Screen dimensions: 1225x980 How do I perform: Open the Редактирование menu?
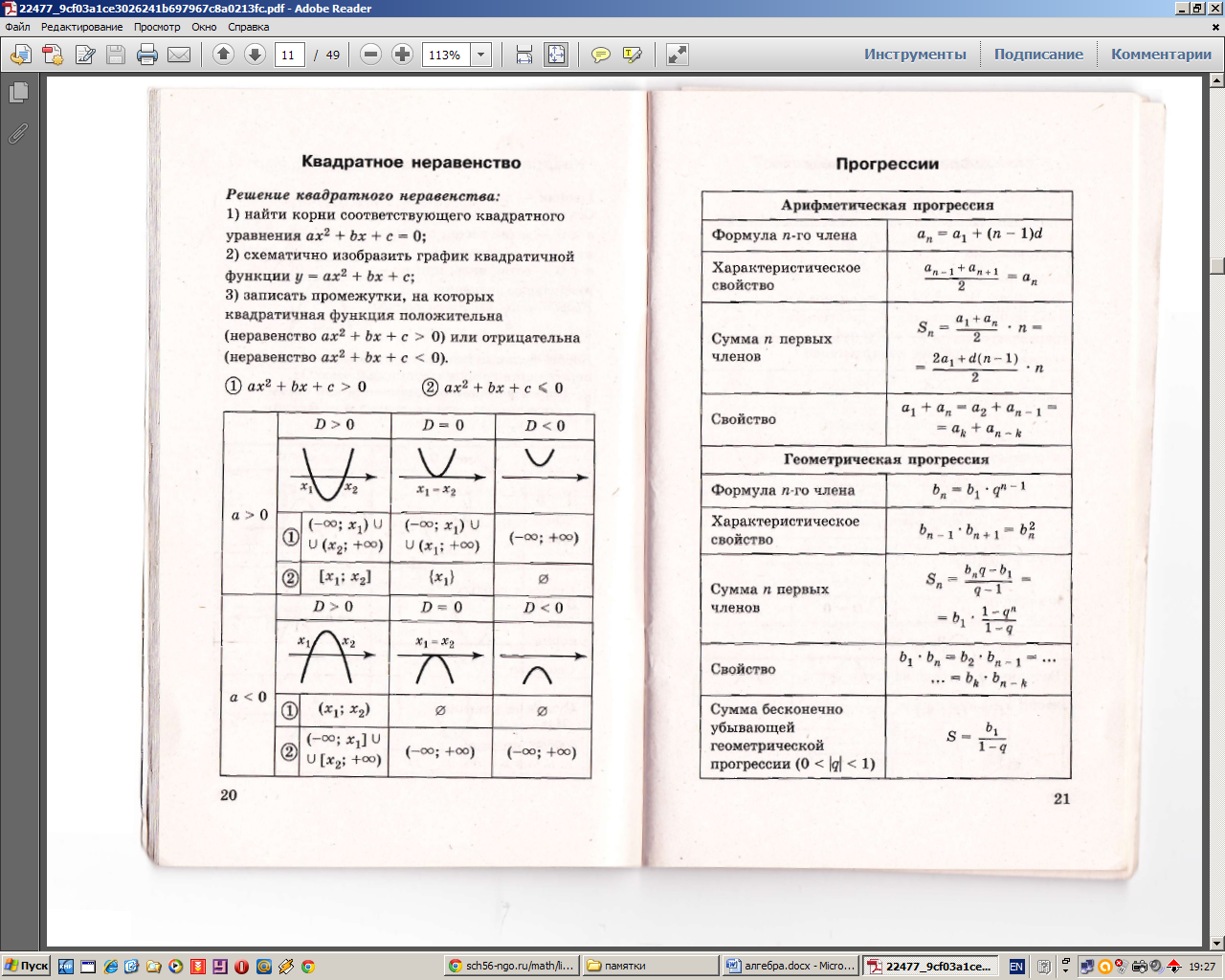tap(81, 27)
